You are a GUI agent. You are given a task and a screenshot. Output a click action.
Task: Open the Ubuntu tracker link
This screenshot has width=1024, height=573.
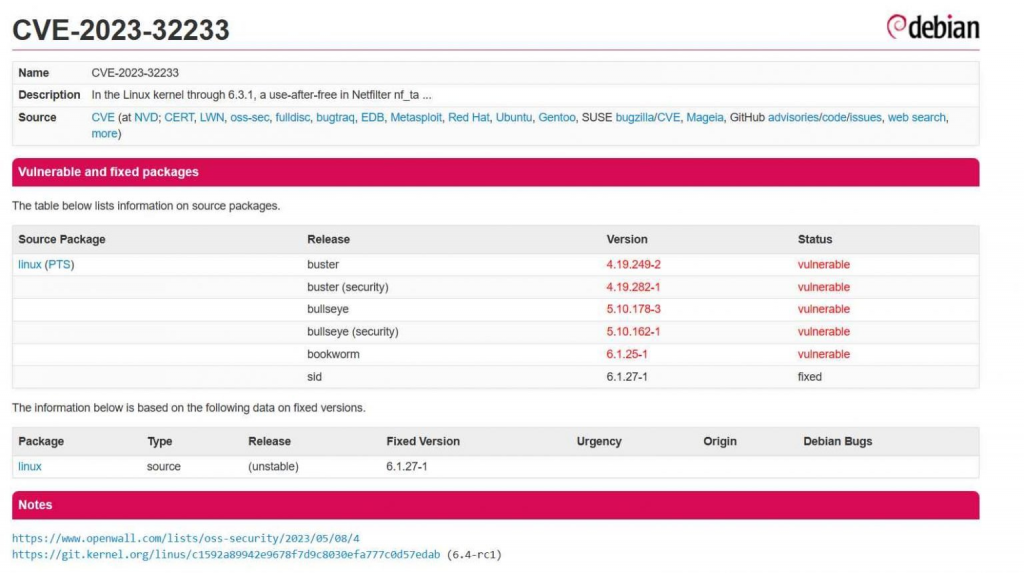tap(514, 117)
